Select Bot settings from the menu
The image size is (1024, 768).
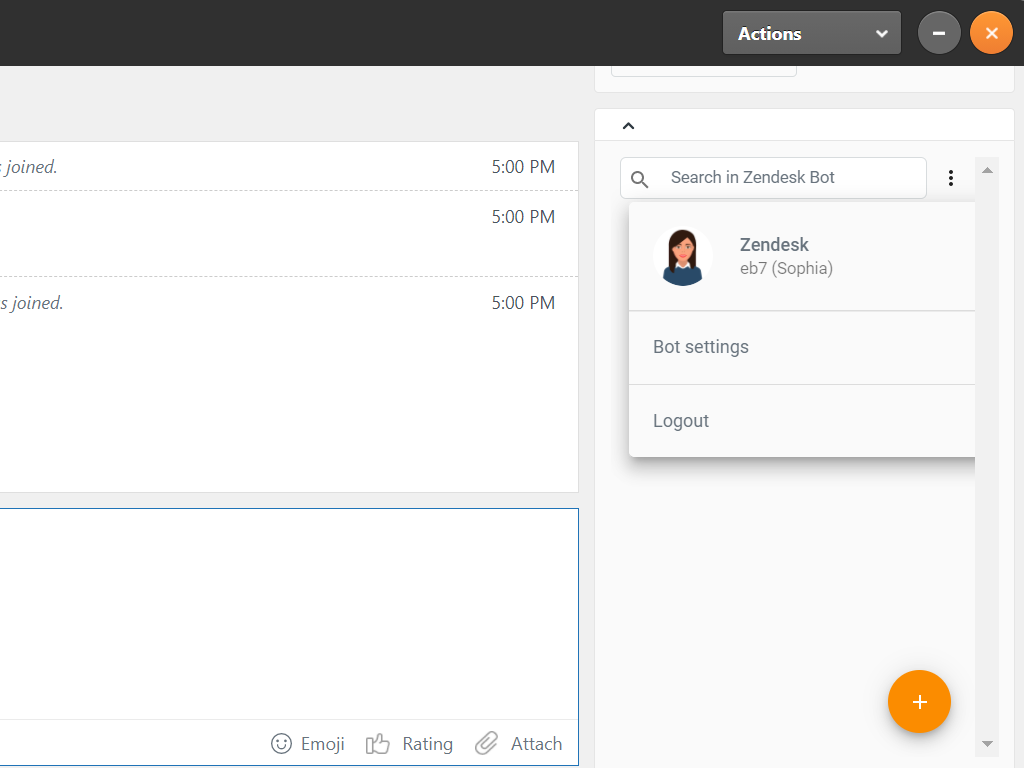(701, 347)
